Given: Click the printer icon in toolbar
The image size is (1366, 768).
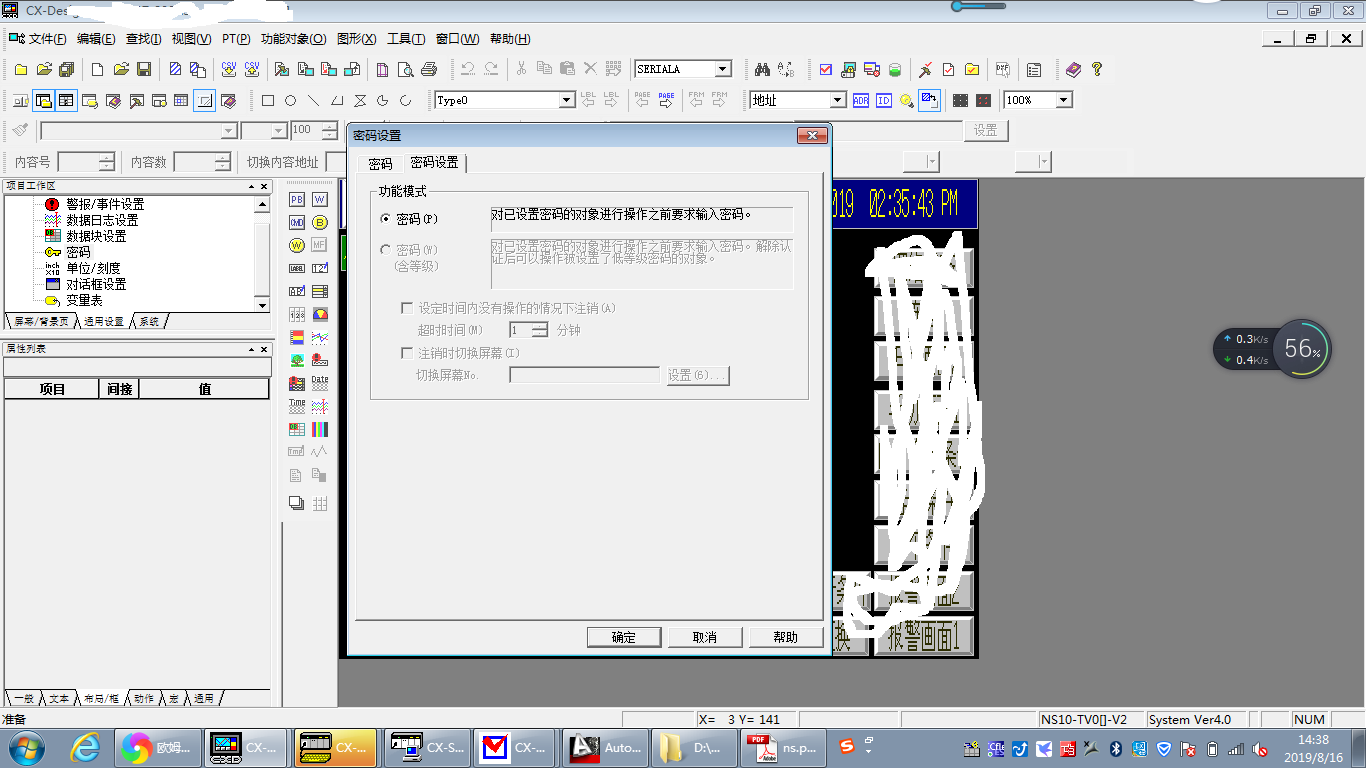Looking at the screenshot, I should click(429, 70).
